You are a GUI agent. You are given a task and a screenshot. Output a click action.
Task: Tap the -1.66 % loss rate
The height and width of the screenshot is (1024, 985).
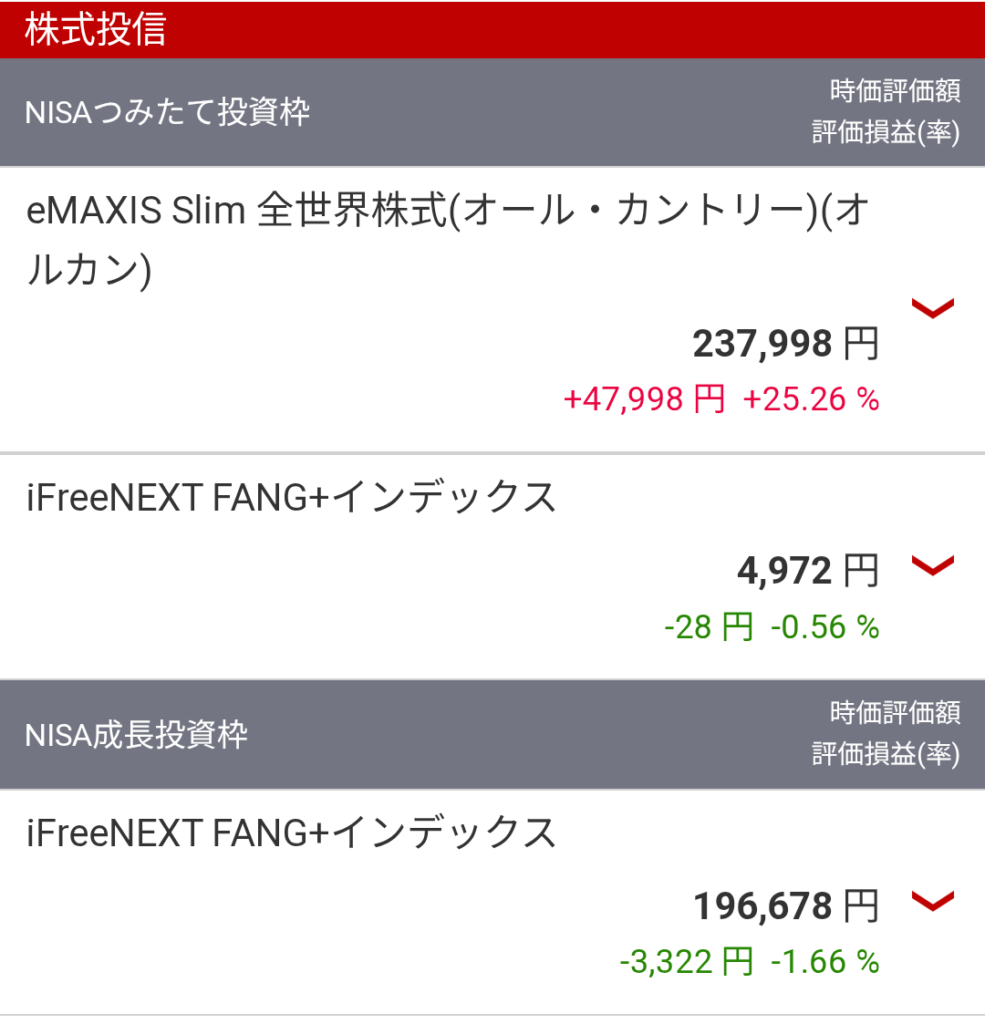point(825,963)
